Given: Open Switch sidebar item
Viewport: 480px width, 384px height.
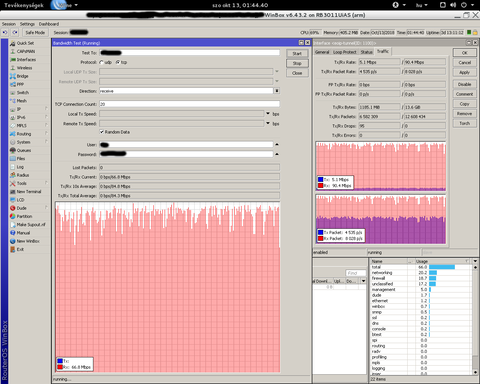Looking at the screenshot, I should click(x=23, y=93).
